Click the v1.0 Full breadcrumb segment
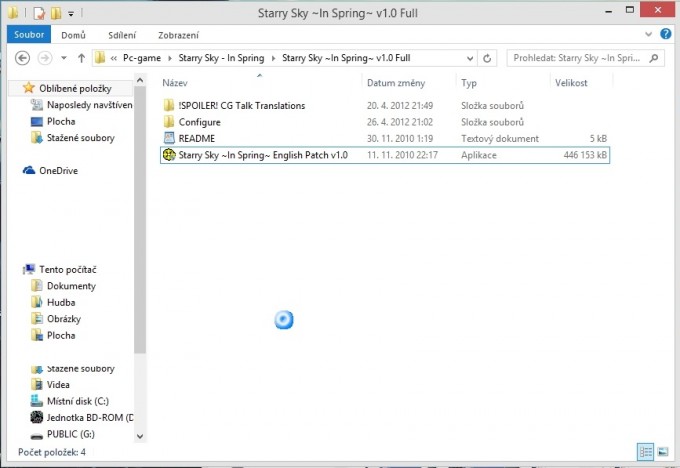The height and width of the screenshot is (468, 680). tap(346, 58)
